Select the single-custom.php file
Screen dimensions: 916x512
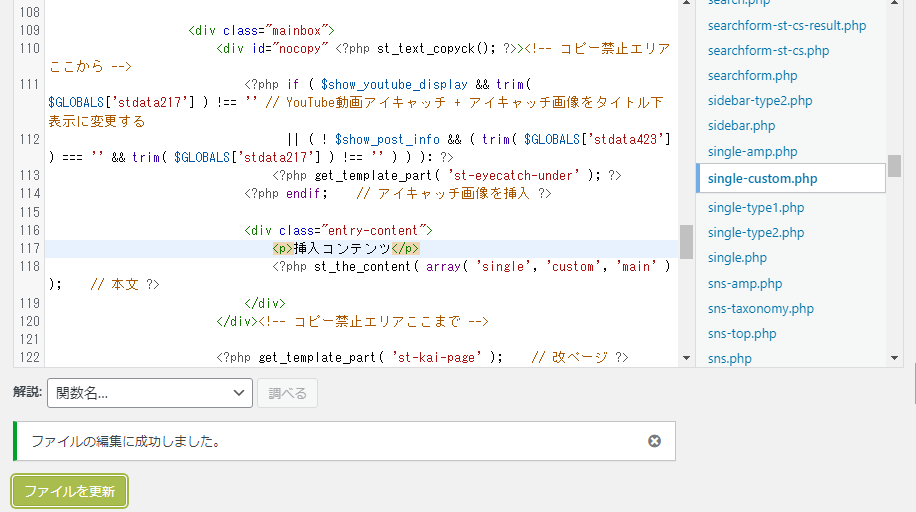(x=791, y=178)
